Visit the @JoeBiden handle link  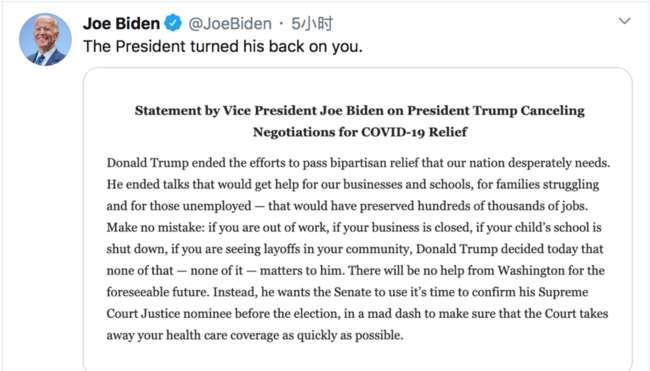tap(230, 24)
